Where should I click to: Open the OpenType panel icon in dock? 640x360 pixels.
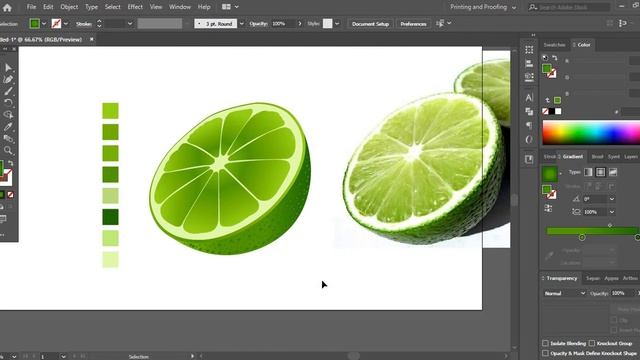coord(529,139)
